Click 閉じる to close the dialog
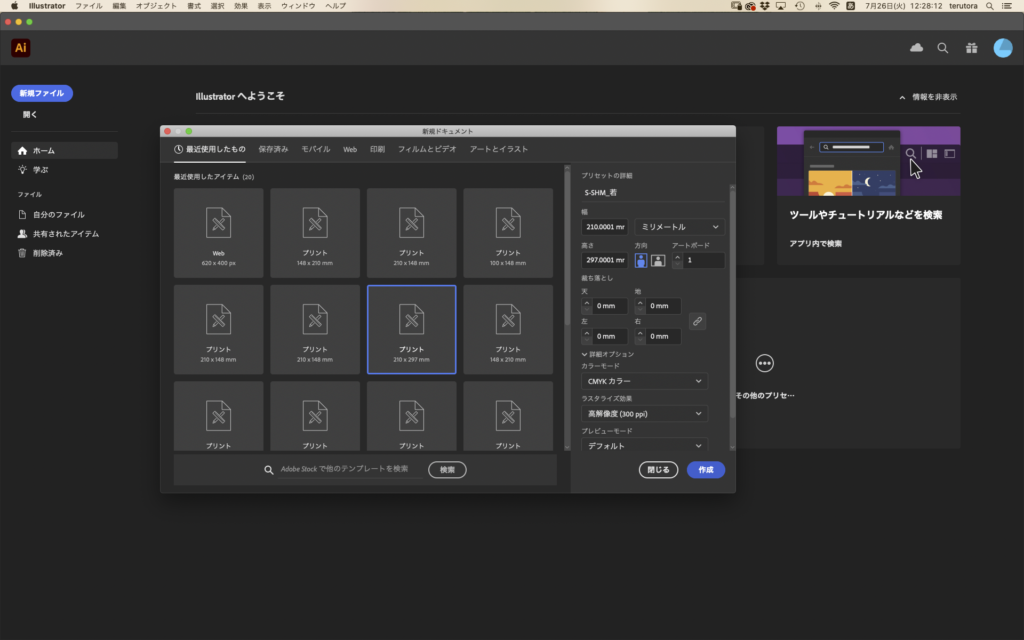Screen dimensions: 1024x640 658,470
